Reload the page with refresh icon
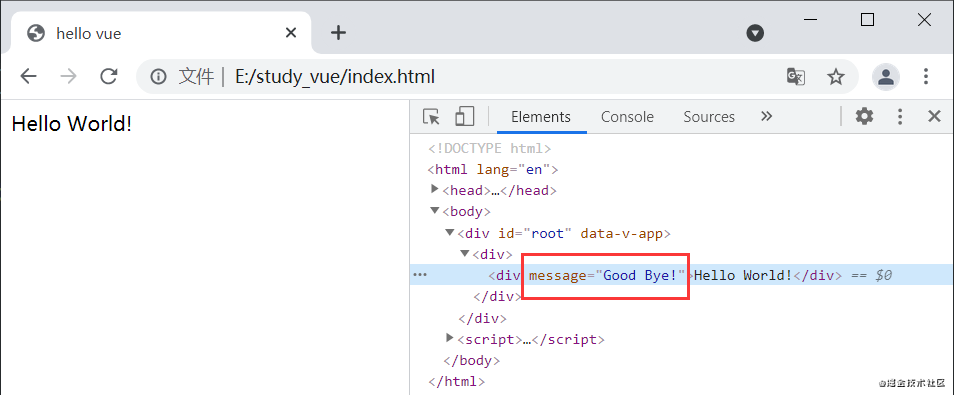The image size is (954, 395). pyautogui.click(x=109, y=76)
